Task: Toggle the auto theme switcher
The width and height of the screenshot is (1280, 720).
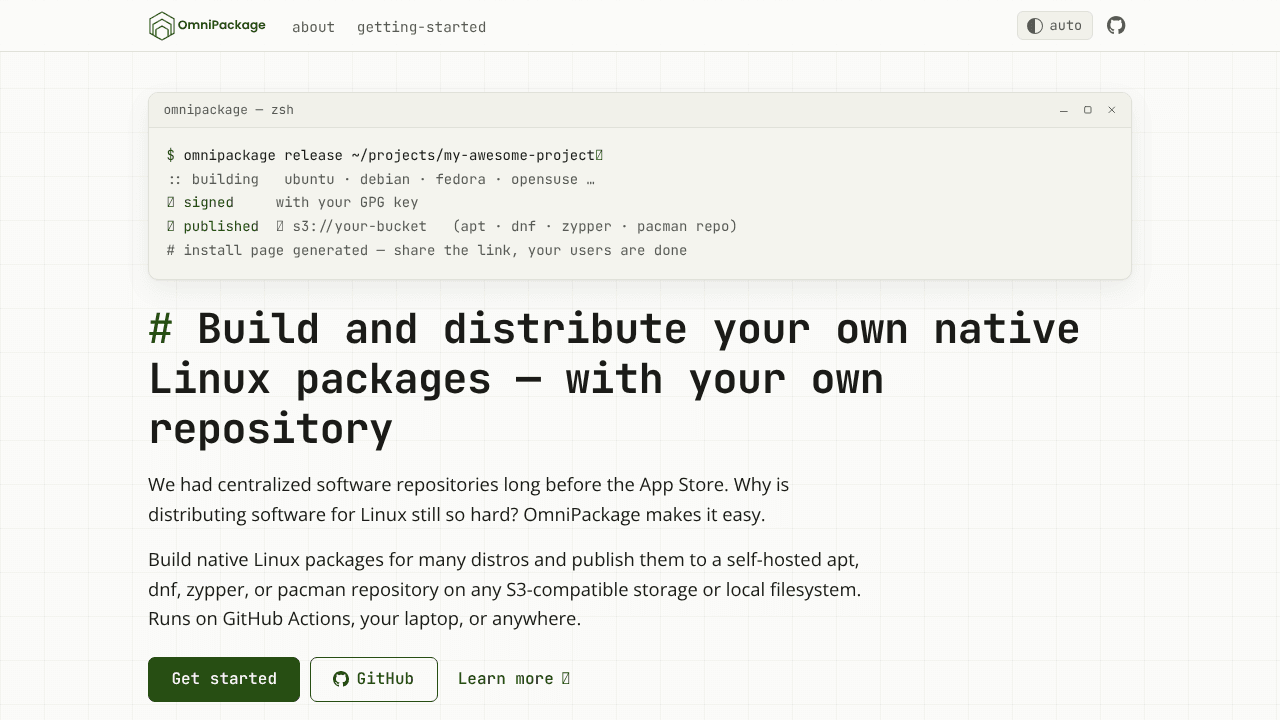Action: point(1055,26)
